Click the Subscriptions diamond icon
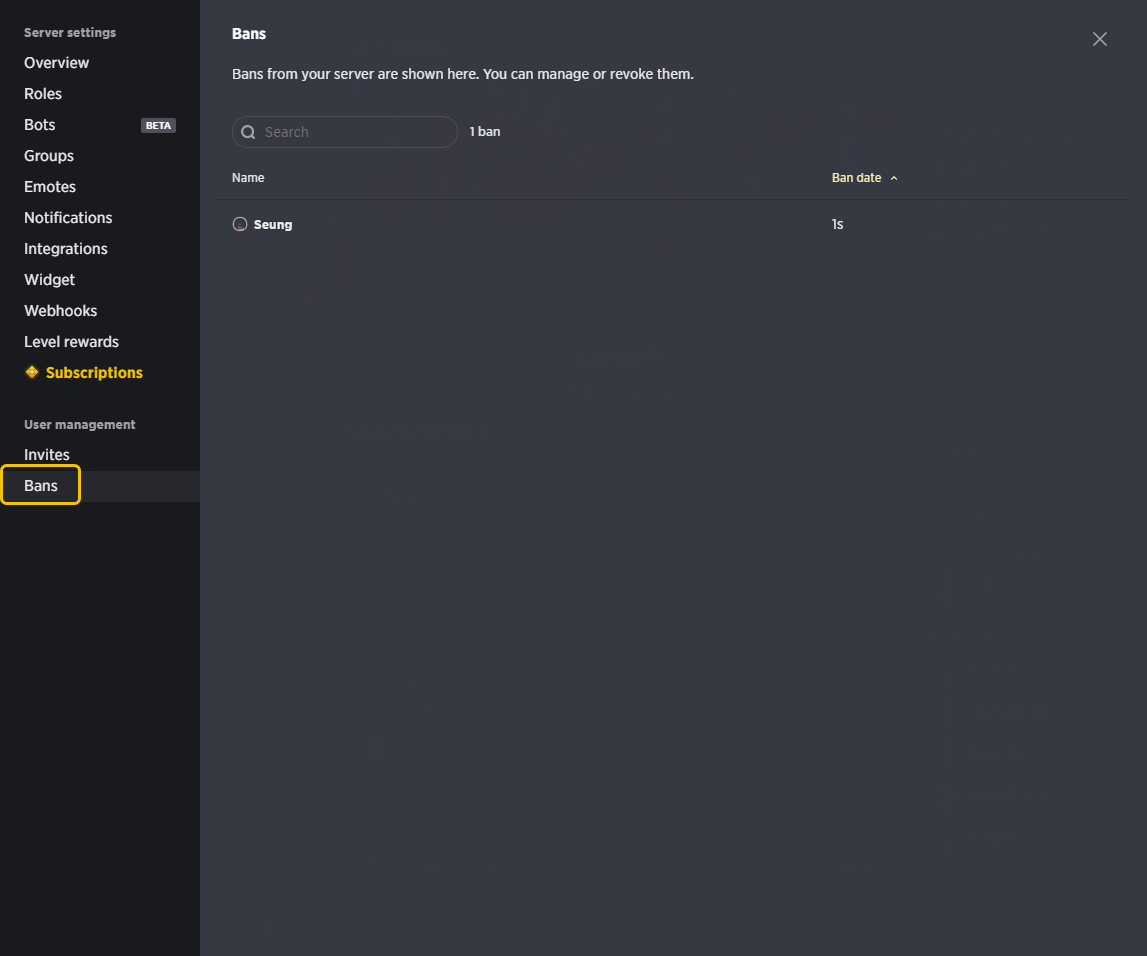The width and height of the screenshot is (1147, 956). click(x=31, y=372)
